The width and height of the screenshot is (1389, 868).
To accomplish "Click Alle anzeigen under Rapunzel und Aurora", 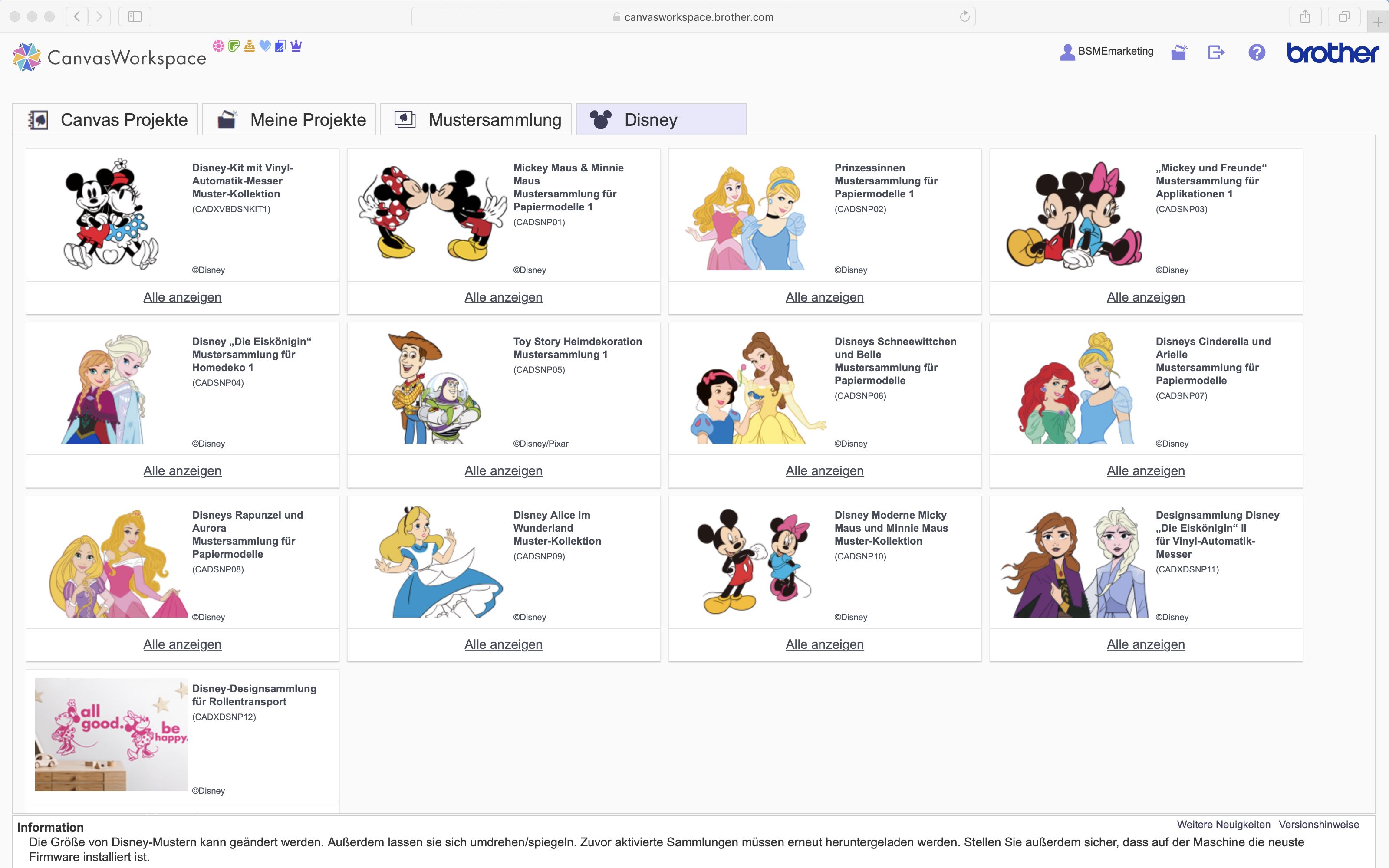I will [182, 644].
